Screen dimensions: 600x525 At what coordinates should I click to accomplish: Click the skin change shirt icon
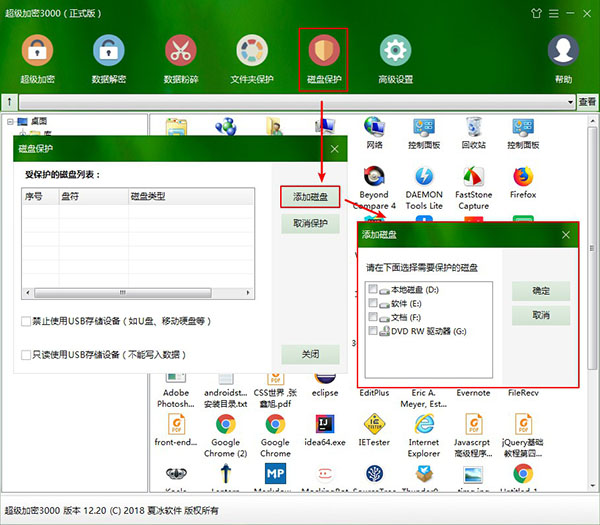536,13
